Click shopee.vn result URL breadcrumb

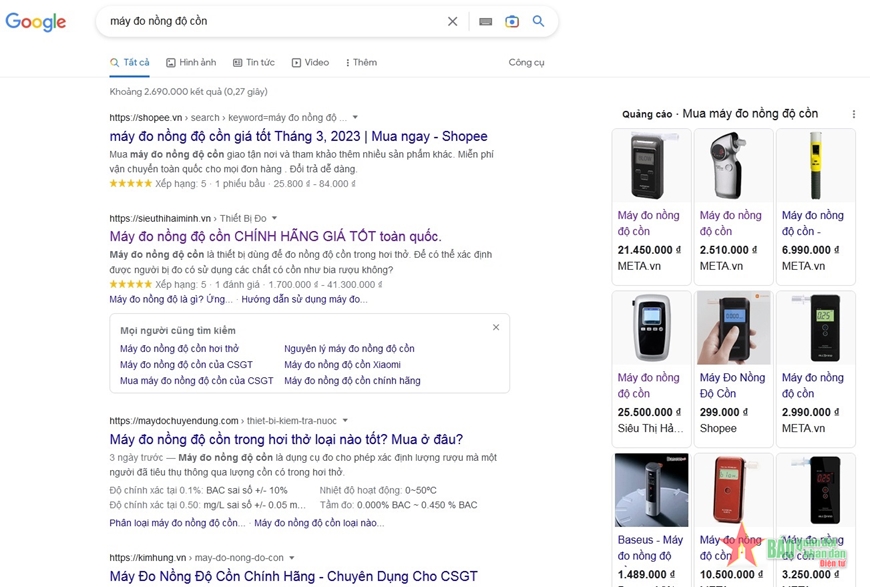click(x=228, y=118)
